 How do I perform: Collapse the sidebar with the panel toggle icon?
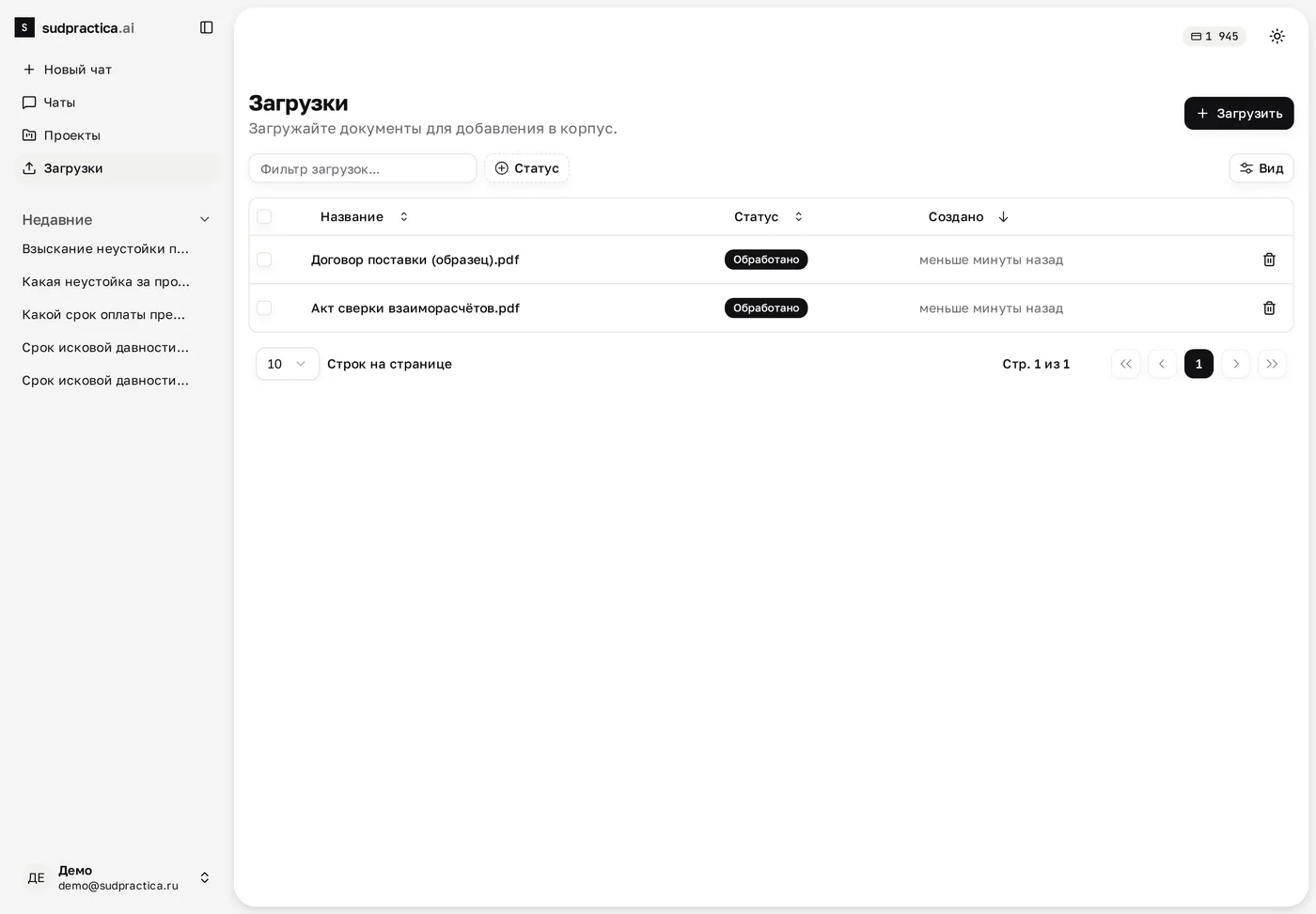coord(207,27)
